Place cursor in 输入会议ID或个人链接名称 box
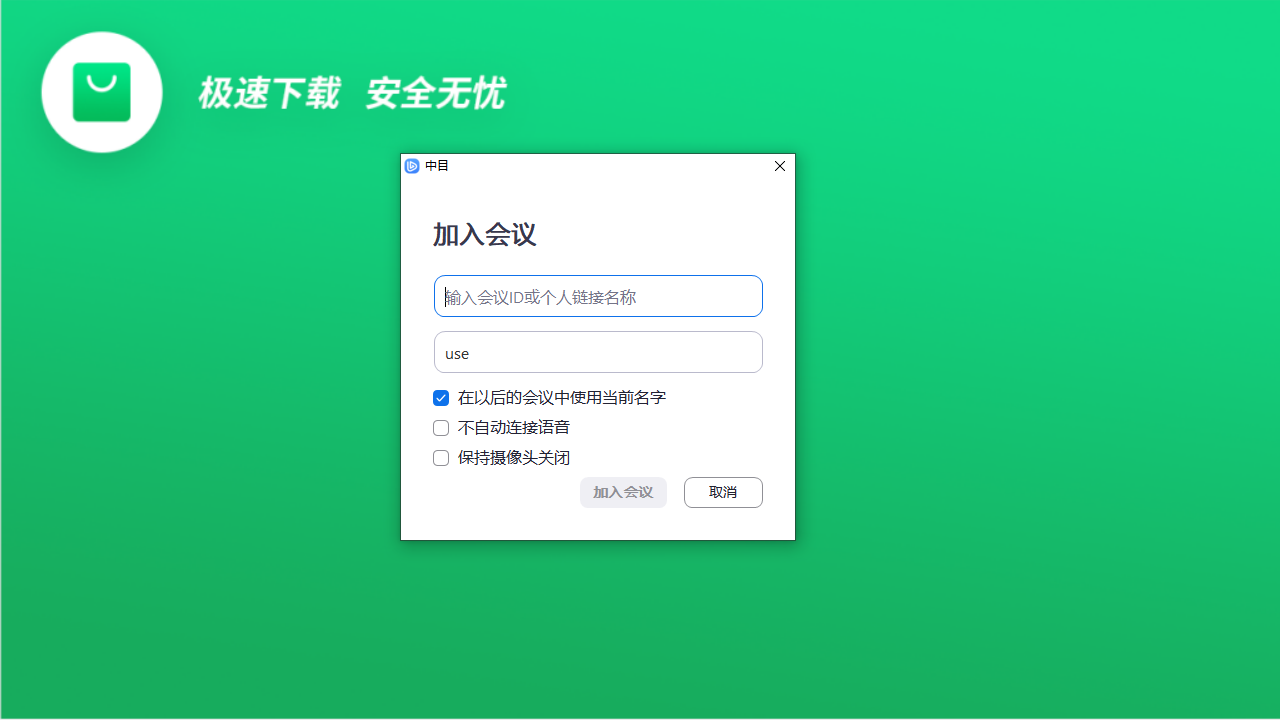Screen dimensions: 1280x720 tap(598, 296)
